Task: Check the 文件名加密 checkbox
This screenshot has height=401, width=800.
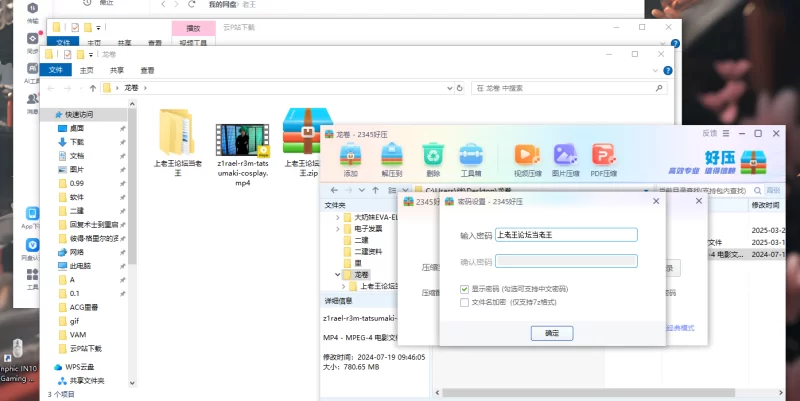Action: (x=464, y=303)
